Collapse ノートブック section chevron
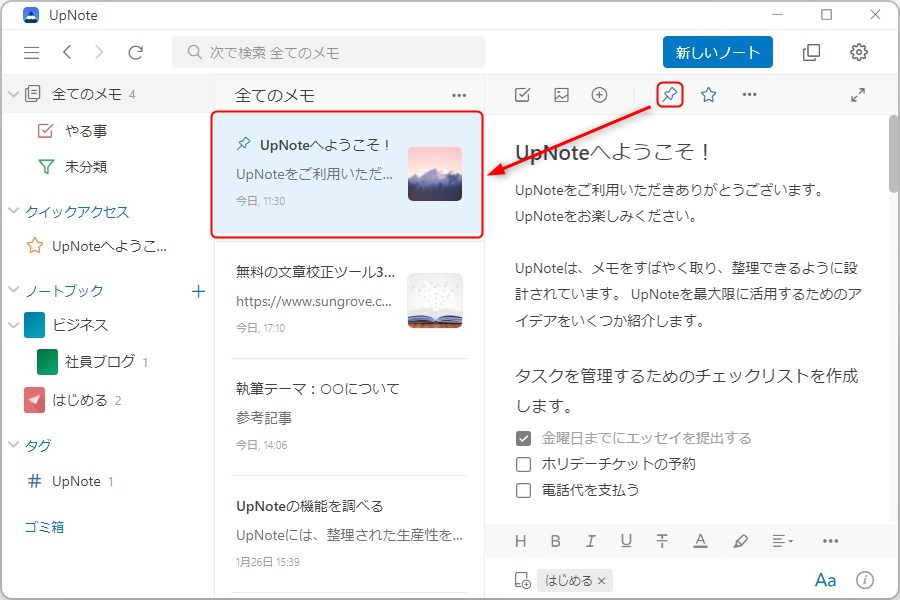This screenshot has width=900, height=600. click(x=13, y=291)
